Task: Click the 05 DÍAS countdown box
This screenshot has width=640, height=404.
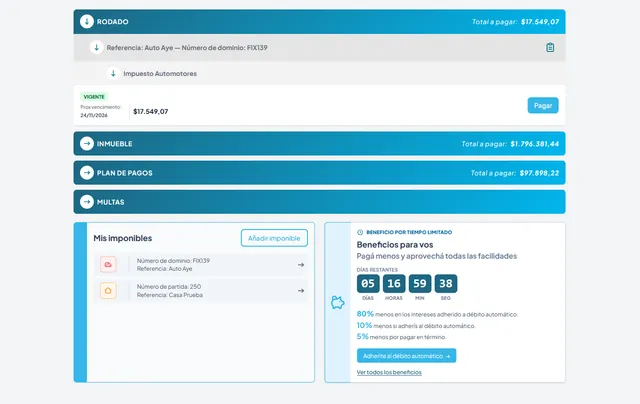Action: [368, 284]
